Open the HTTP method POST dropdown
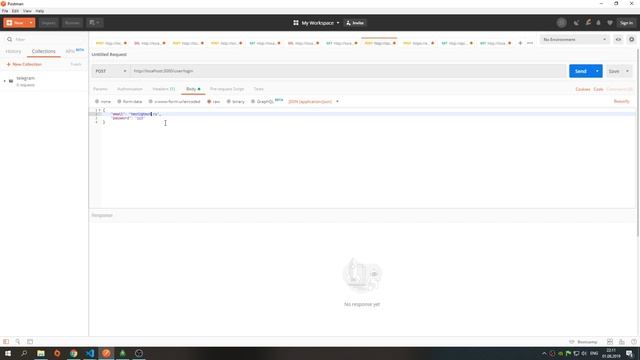 point(111,71)
